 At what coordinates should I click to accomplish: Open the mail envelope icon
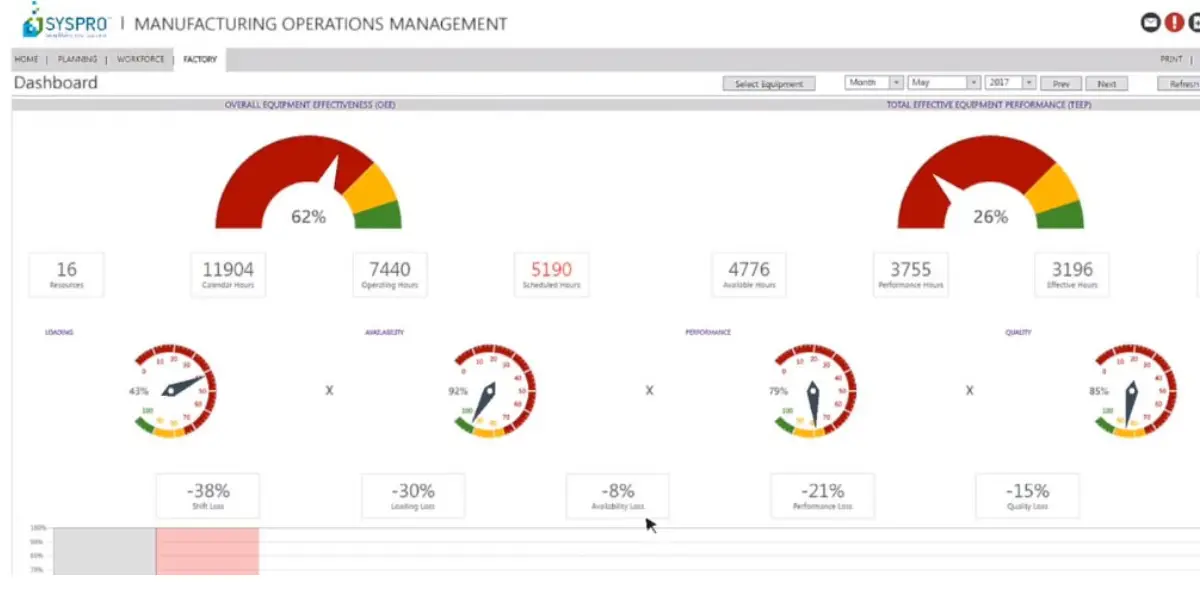(x=1150, y=22)
